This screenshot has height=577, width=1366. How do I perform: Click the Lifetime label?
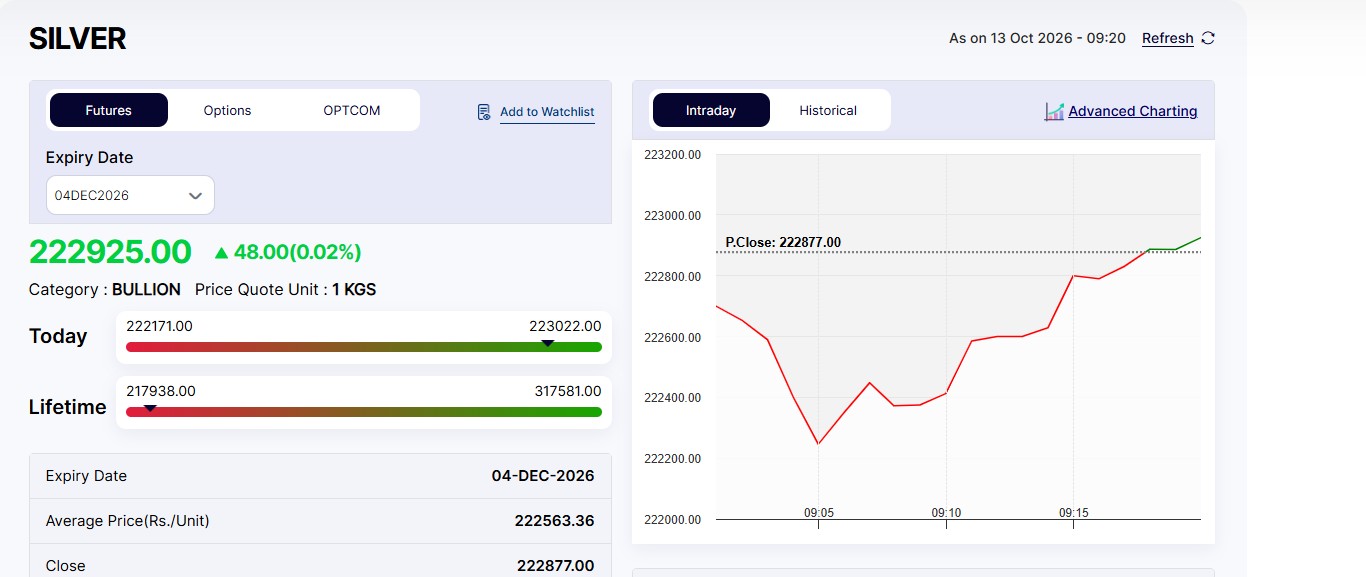67,407
